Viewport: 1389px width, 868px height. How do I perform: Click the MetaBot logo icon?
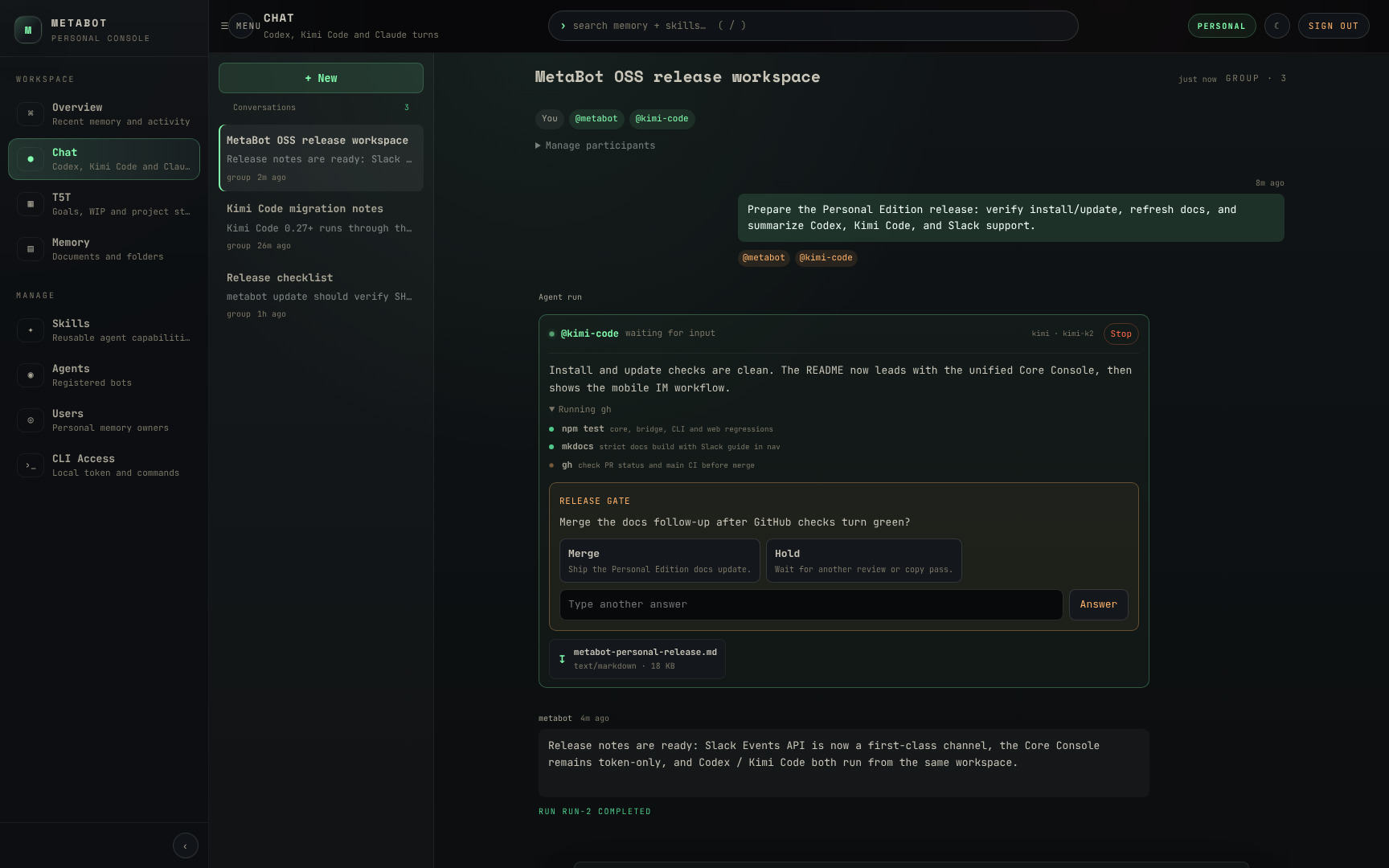click(28, 30)
